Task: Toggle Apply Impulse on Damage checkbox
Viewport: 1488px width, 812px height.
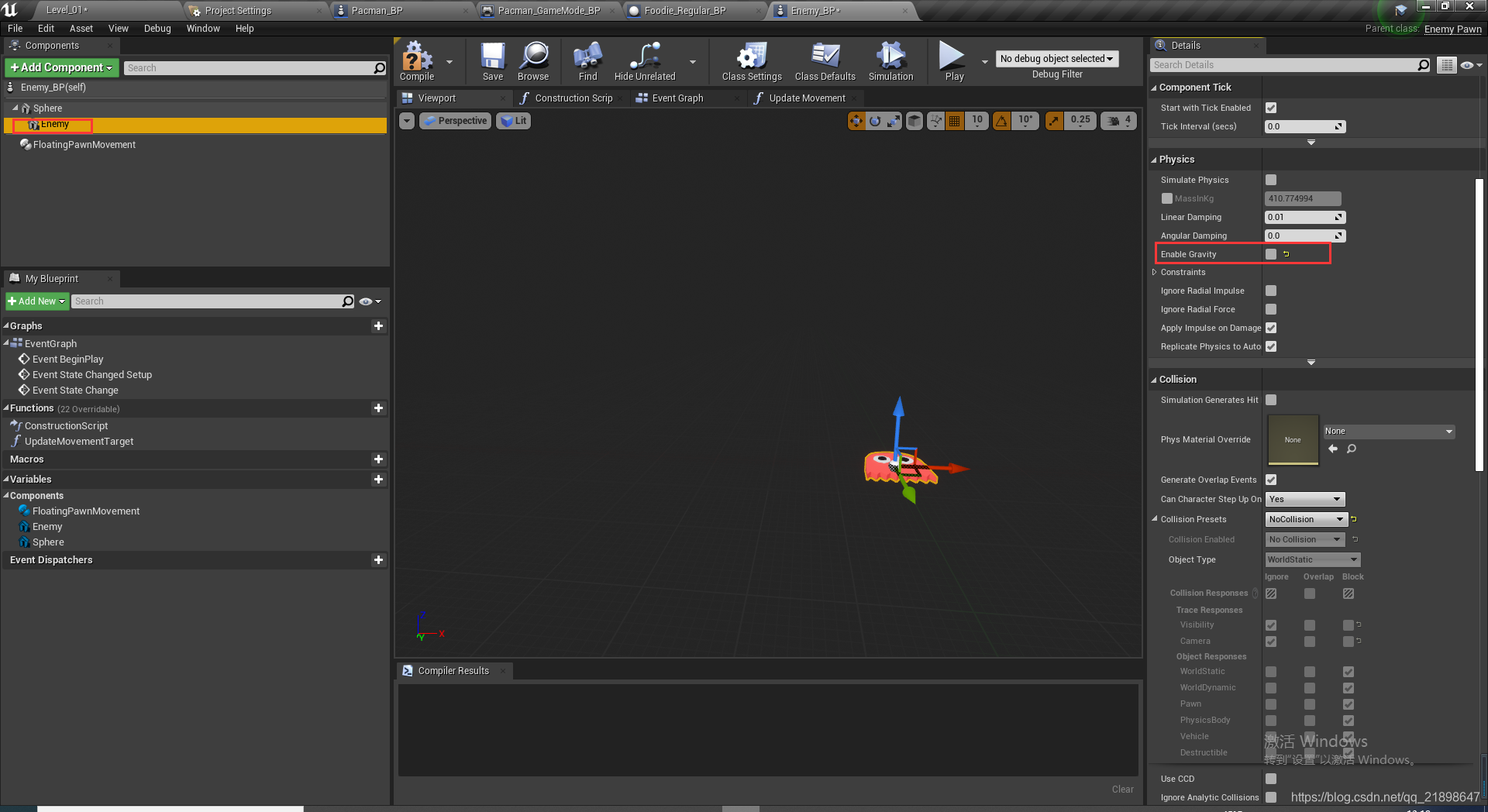Action: coord(1271,328)
